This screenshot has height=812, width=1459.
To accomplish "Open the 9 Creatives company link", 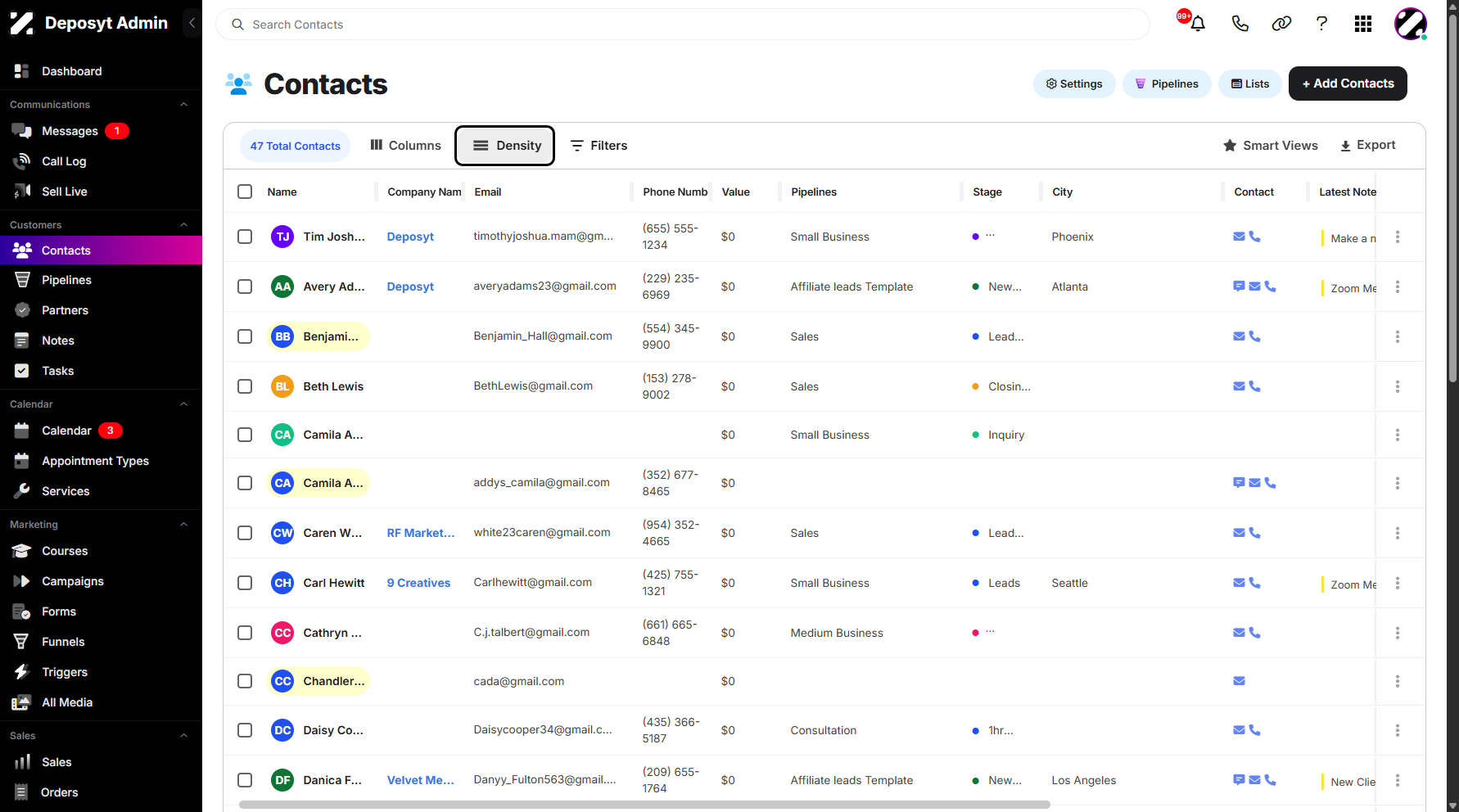I will click(418, 583).
